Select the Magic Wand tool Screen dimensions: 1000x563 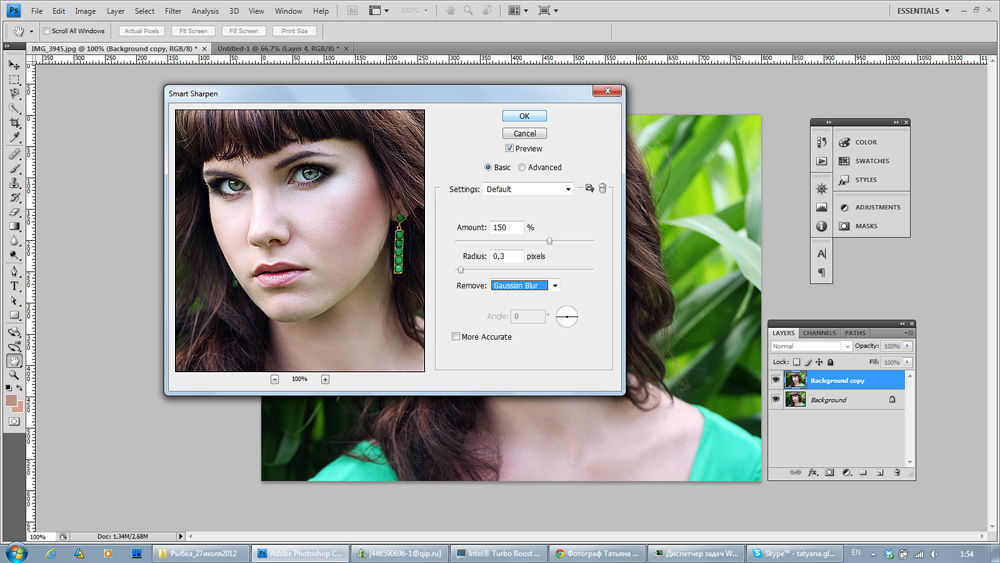click(x=14, y=108)
